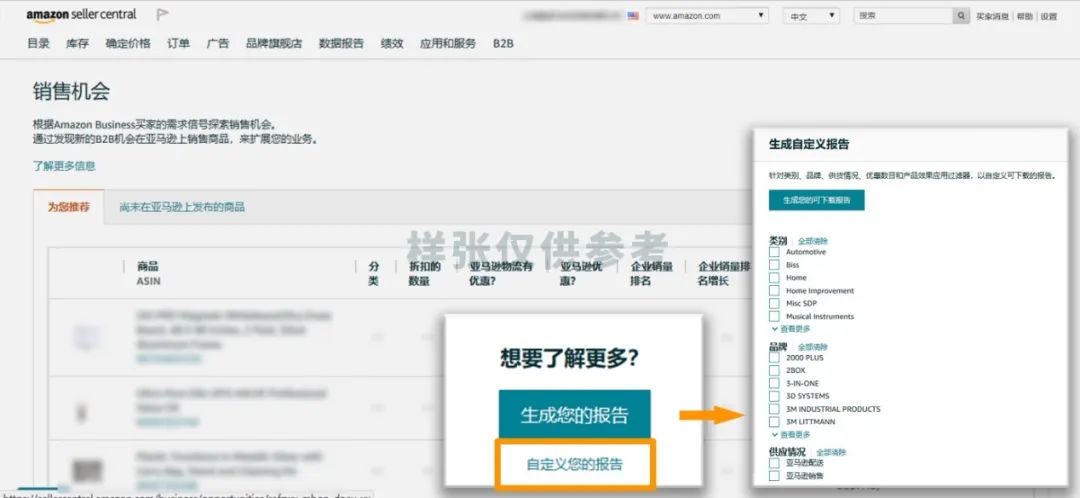Open the 中文 language dropdown
Screen dimensions: 1080x498
(811, 16)
